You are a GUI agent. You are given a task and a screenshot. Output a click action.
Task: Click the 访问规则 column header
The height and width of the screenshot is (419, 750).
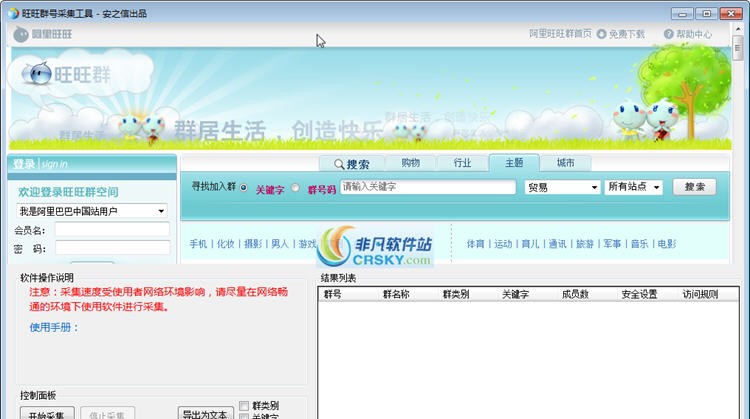[x=700, y=294]
